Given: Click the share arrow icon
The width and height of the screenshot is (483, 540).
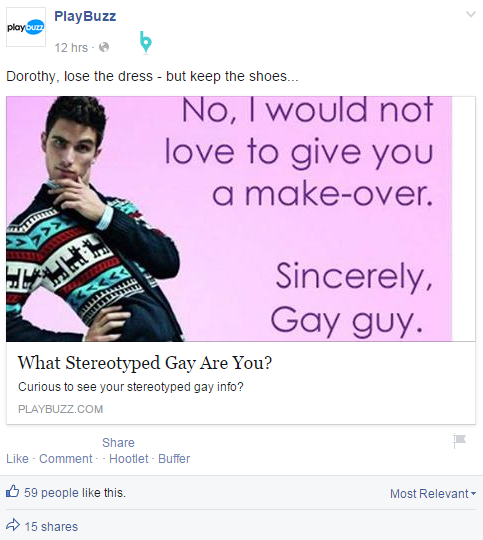Looking at the screenshot, I should pos(13,525).
